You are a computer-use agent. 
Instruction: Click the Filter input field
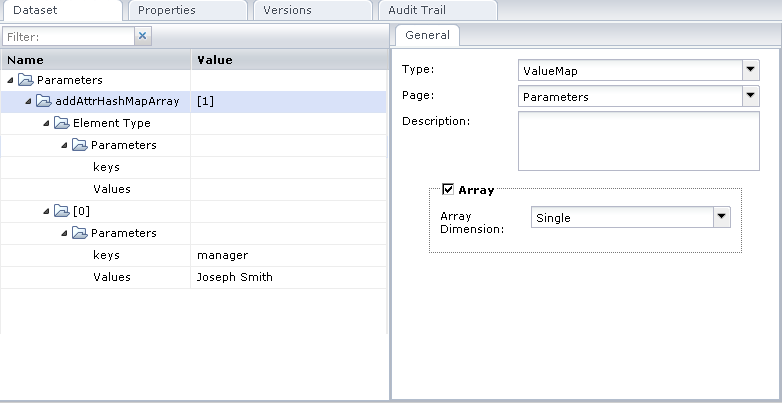tap(67, 36)
